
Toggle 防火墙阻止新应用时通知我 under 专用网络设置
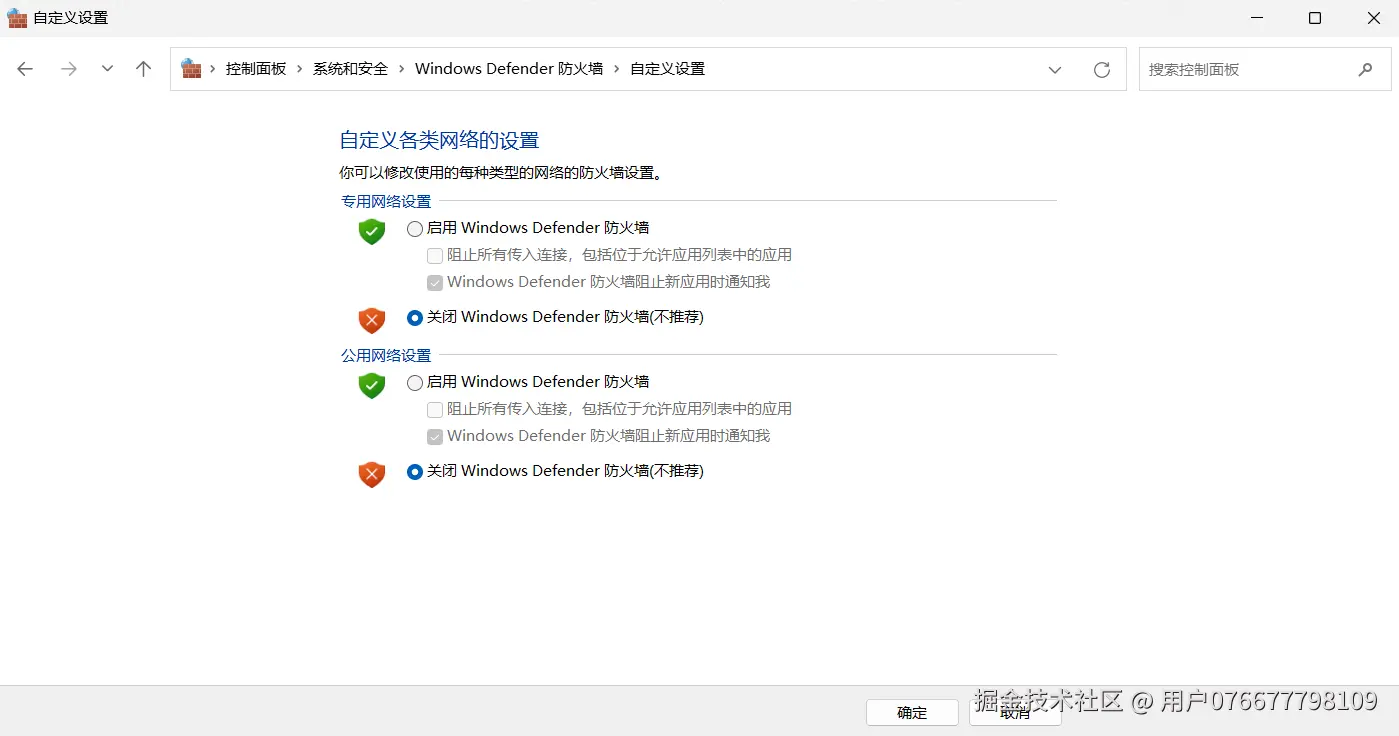[435, 283]
